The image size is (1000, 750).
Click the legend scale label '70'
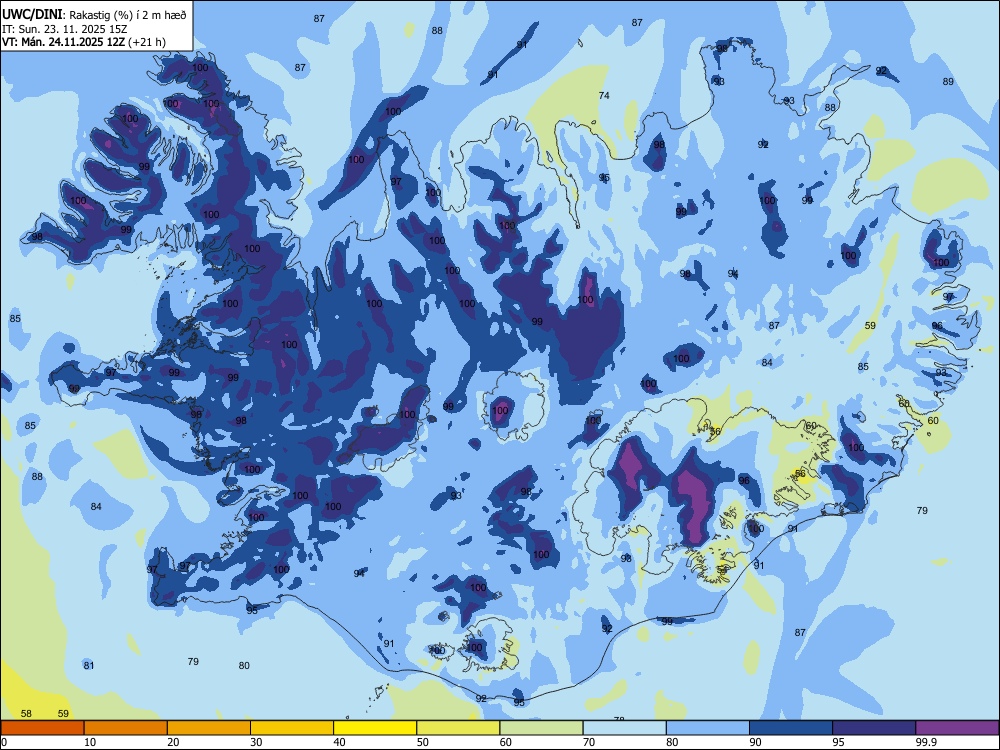pyautogui.click(x=589, y=742)
